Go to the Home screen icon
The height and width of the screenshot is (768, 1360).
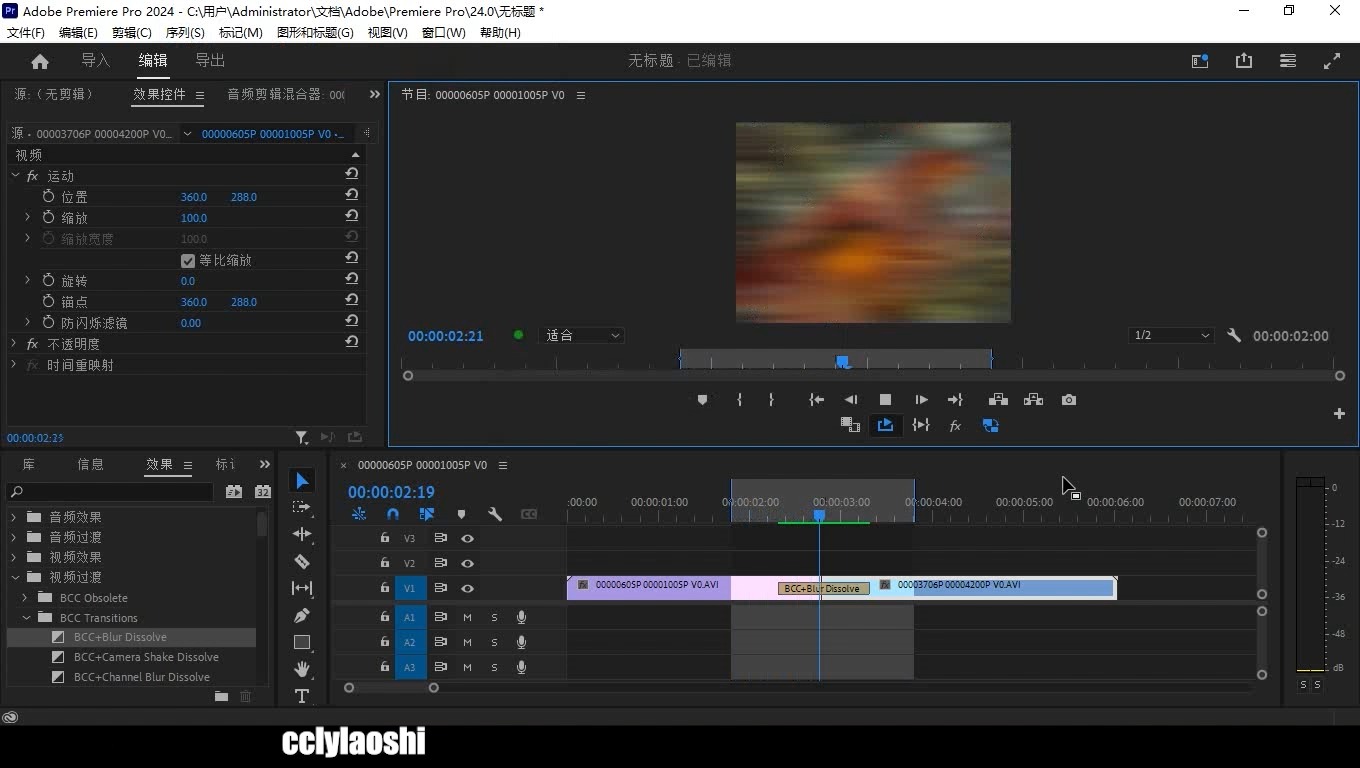[40, 61]
